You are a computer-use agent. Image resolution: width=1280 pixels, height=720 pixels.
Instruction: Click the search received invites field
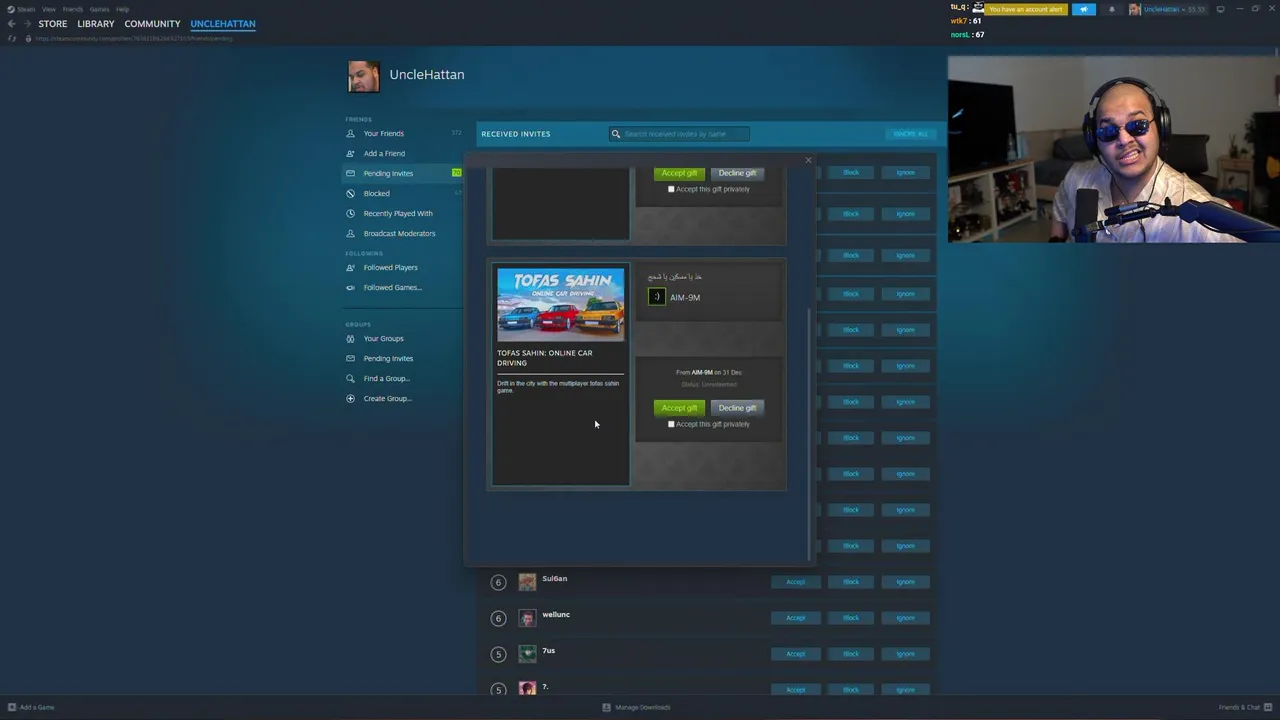coord(680,134)
